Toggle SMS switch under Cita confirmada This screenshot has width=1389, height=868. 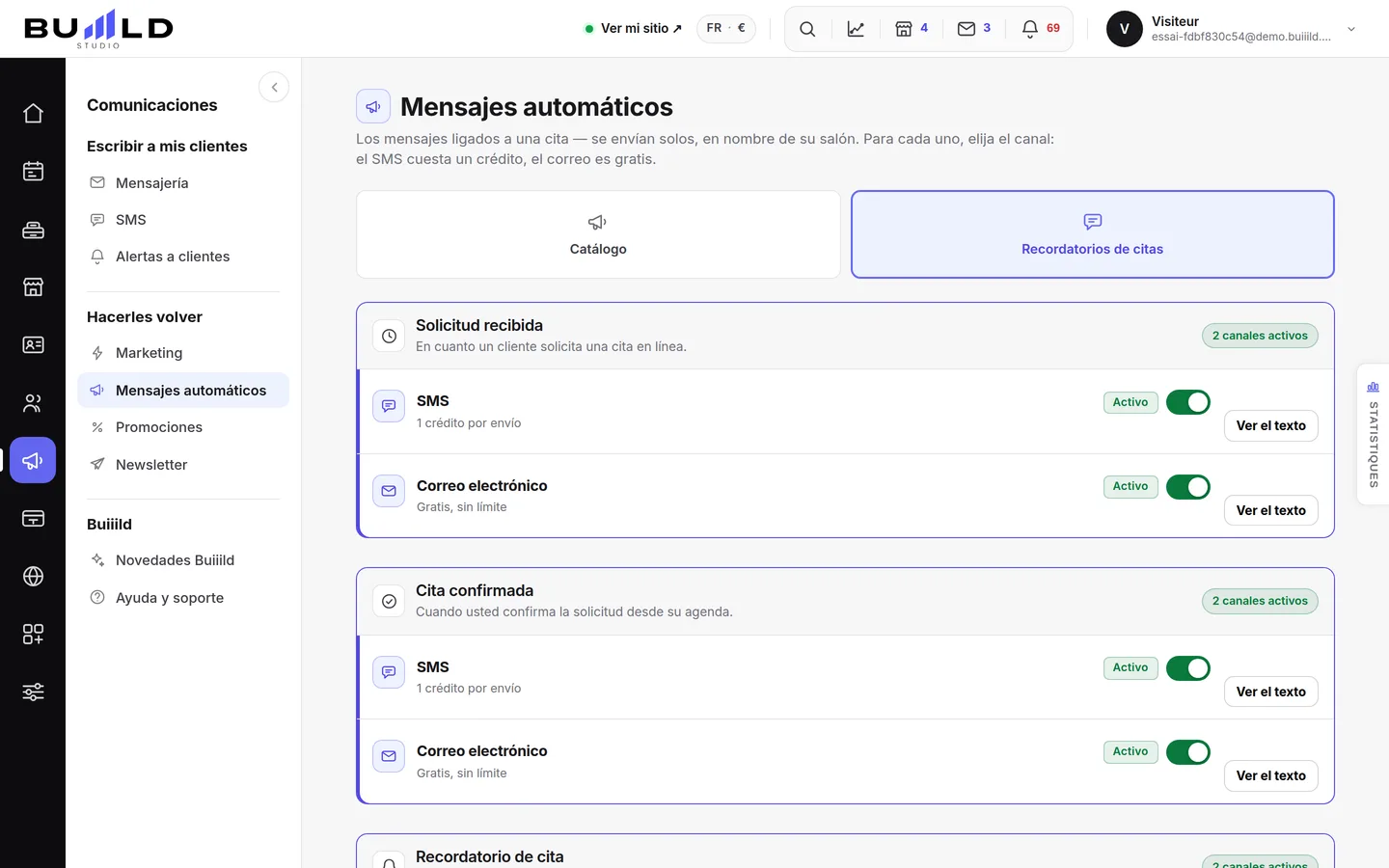pyautogui.click(x=1188, y=668)
